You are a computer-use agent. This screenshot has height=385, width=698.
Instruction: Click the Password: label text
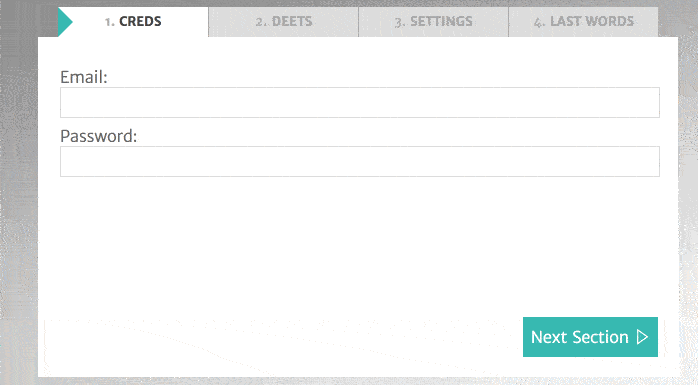pyautogui.click(x=98, y=136)
